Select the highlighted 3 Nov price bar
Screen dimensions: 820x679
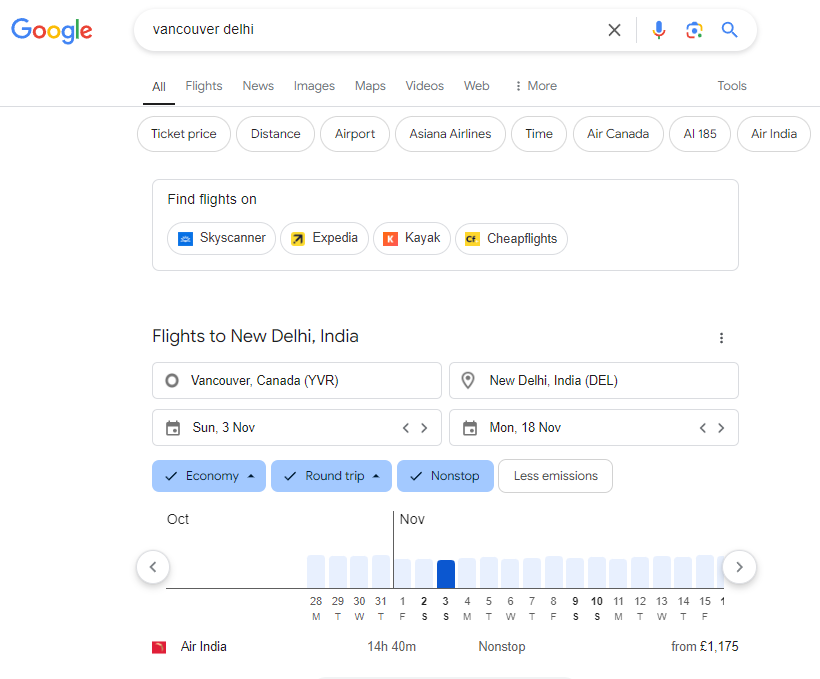[446, 574]
